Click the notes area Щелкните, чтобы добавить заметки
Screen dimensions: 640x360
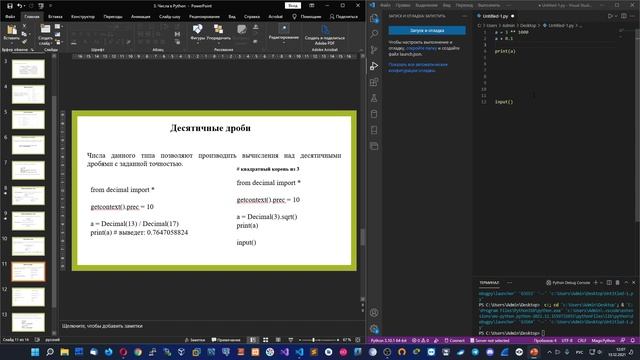(102, 326)
